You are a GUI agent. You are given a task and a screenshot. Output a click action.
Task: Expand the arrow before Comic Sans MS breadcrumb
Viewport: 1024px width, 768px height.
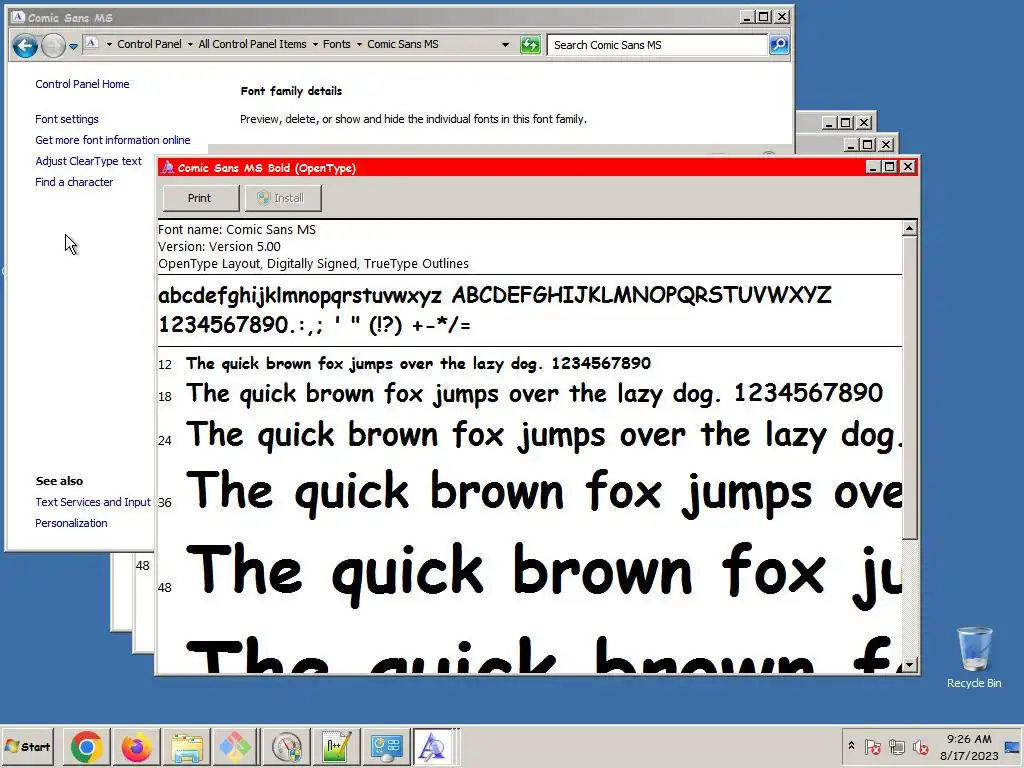[359, 44]
